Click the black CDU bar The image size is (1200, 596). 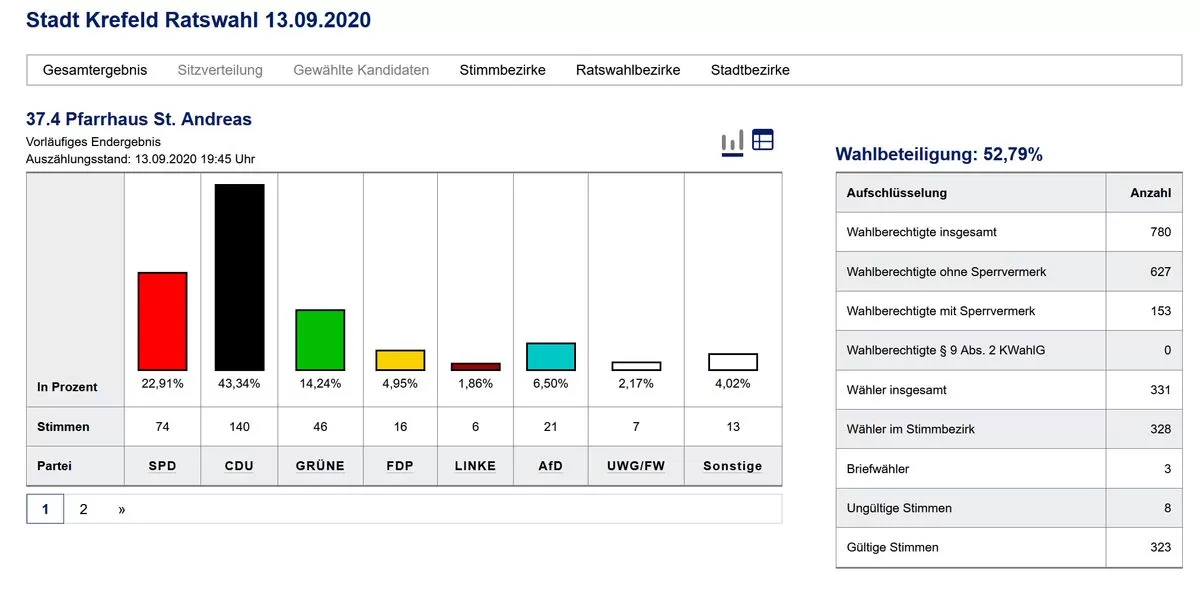coord(240,277)
